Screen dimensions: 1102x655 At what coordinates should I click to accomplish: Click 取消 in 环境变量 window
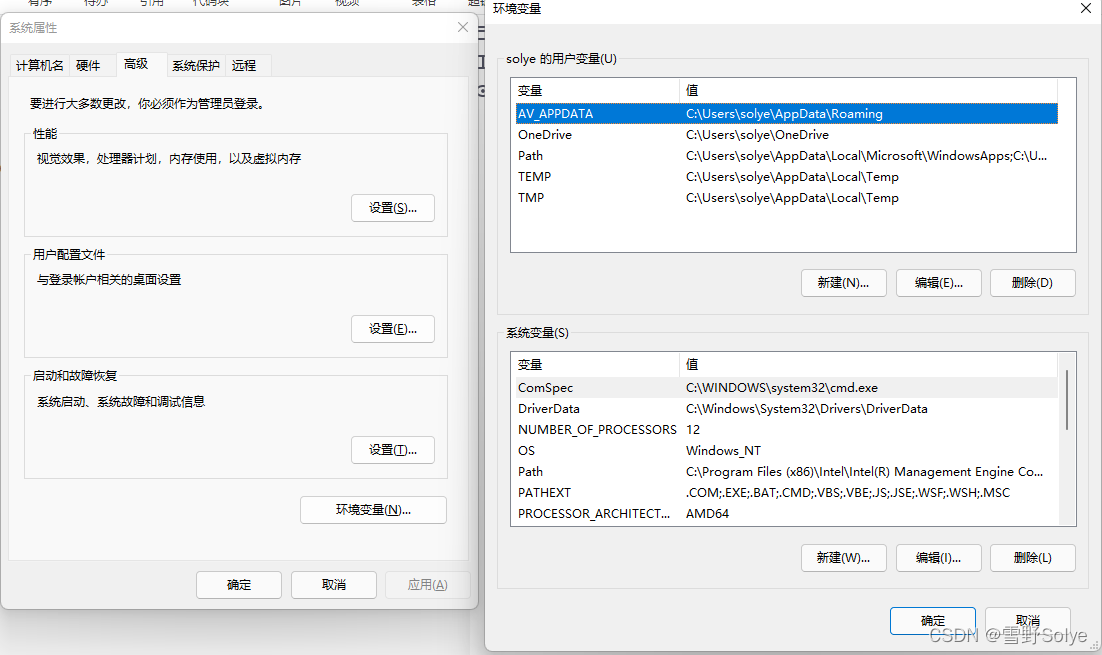(1028, 621)
